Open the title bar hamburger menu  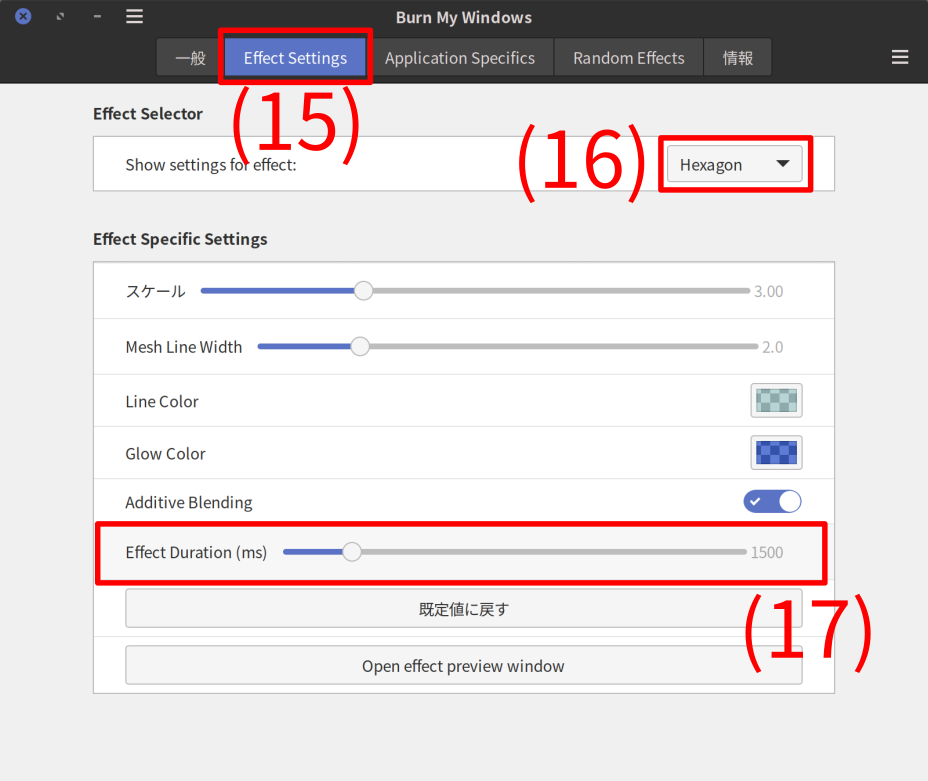[134, 17]
